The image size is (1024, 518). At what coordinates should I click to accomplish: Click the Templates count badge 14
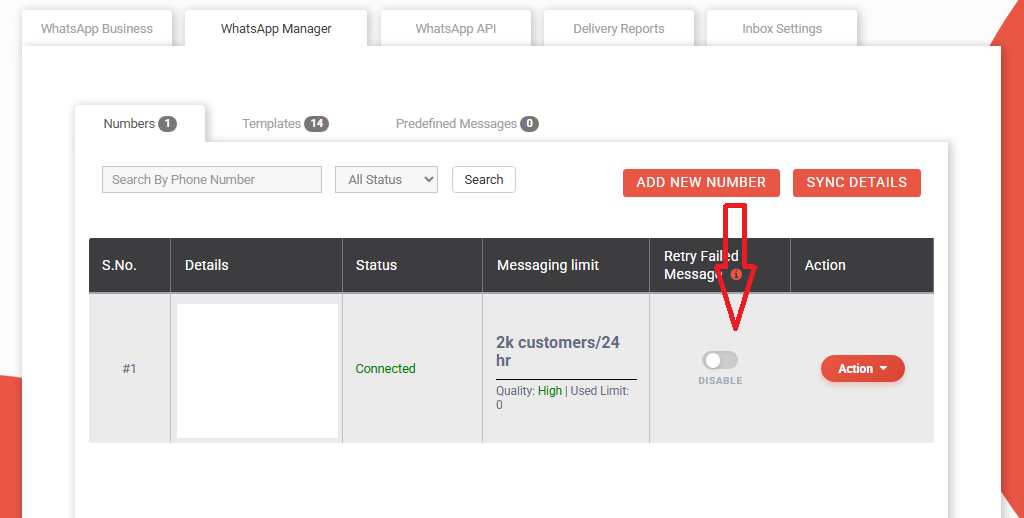[x=317, y=123]
